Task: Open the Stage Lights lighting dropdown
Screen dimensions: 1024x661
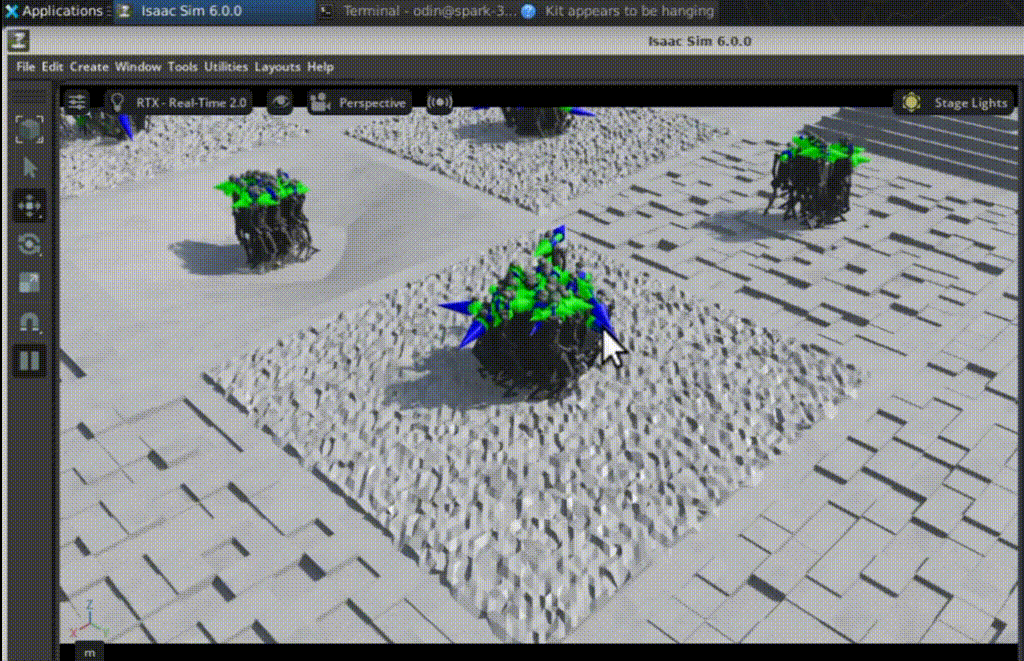Action: 955,102
